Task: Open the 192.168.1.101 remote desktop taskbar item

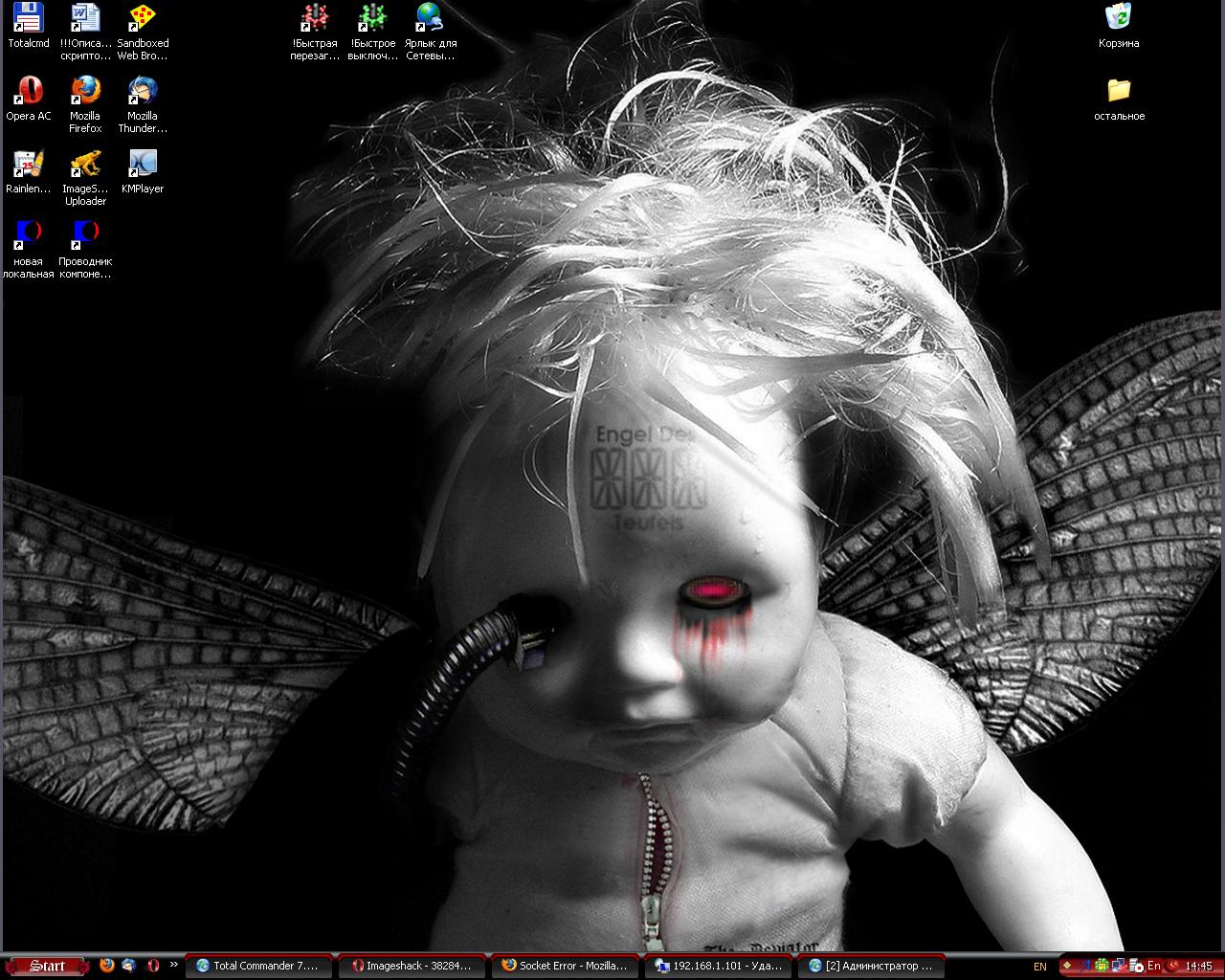Action: (x=718, y=966)
